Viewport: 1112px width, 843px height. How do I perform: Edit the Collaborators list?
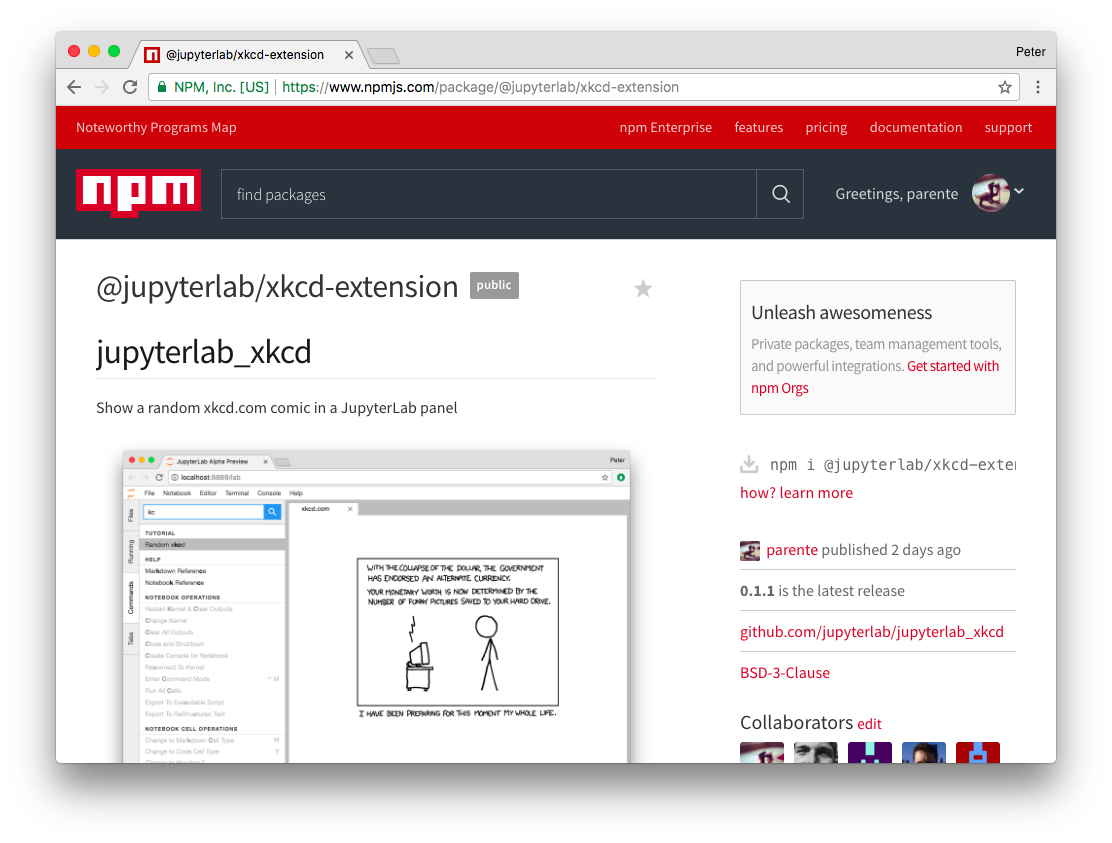pos(869,724)
